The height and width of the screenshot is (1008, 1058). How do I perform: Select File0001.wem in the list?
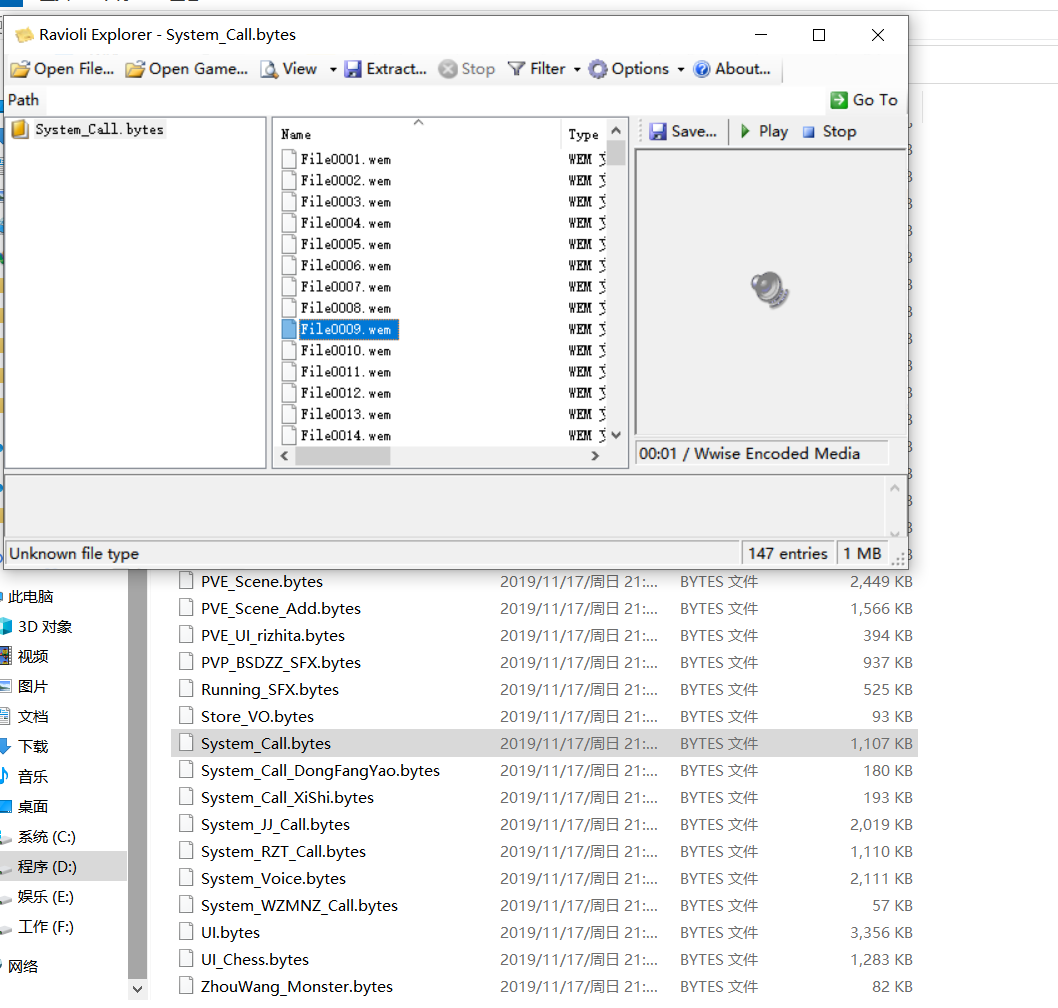pyautogui.click(x=337, y=159)
